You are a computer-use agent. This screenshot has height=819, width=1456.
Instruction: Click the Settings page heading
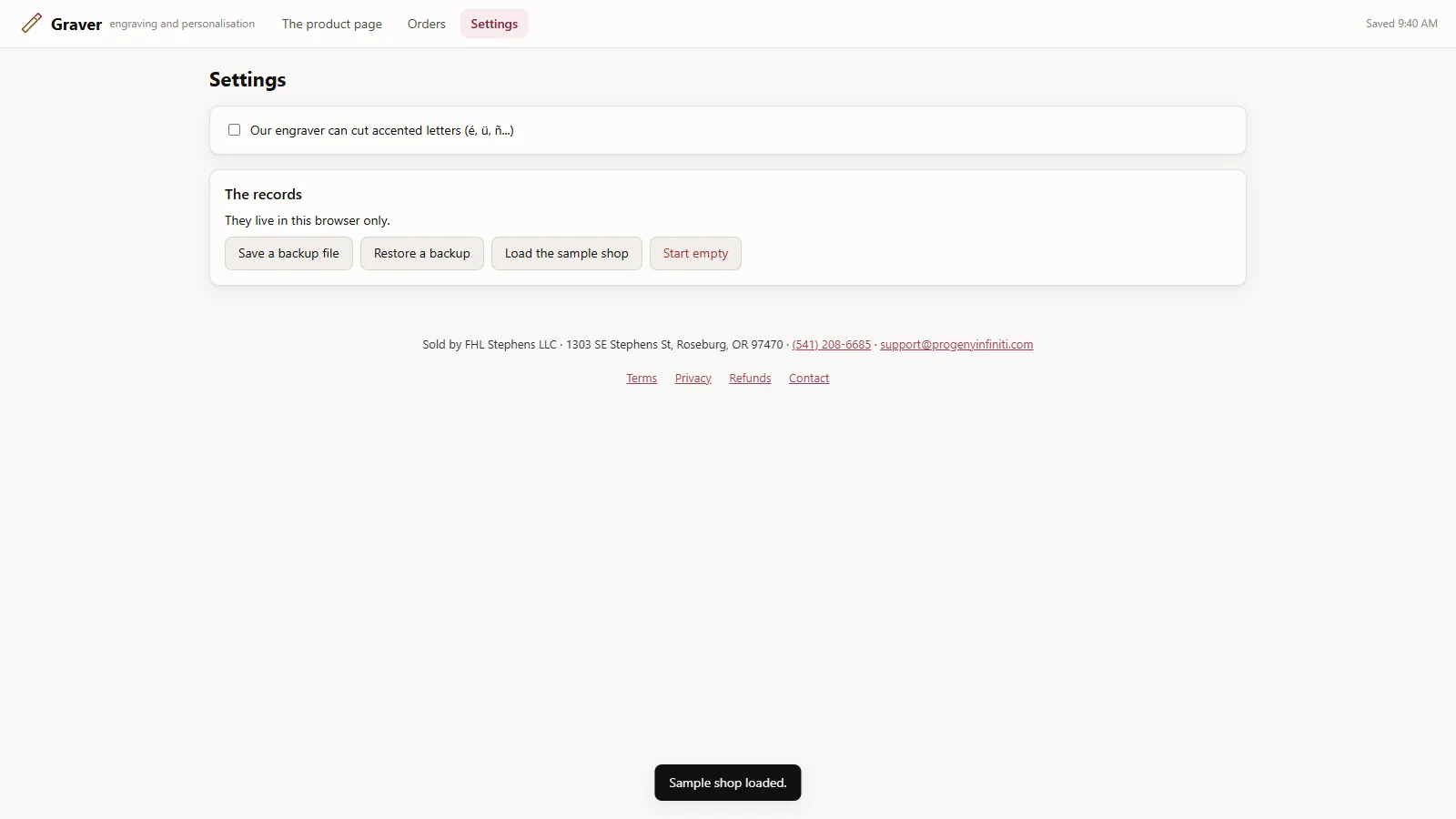248,80
